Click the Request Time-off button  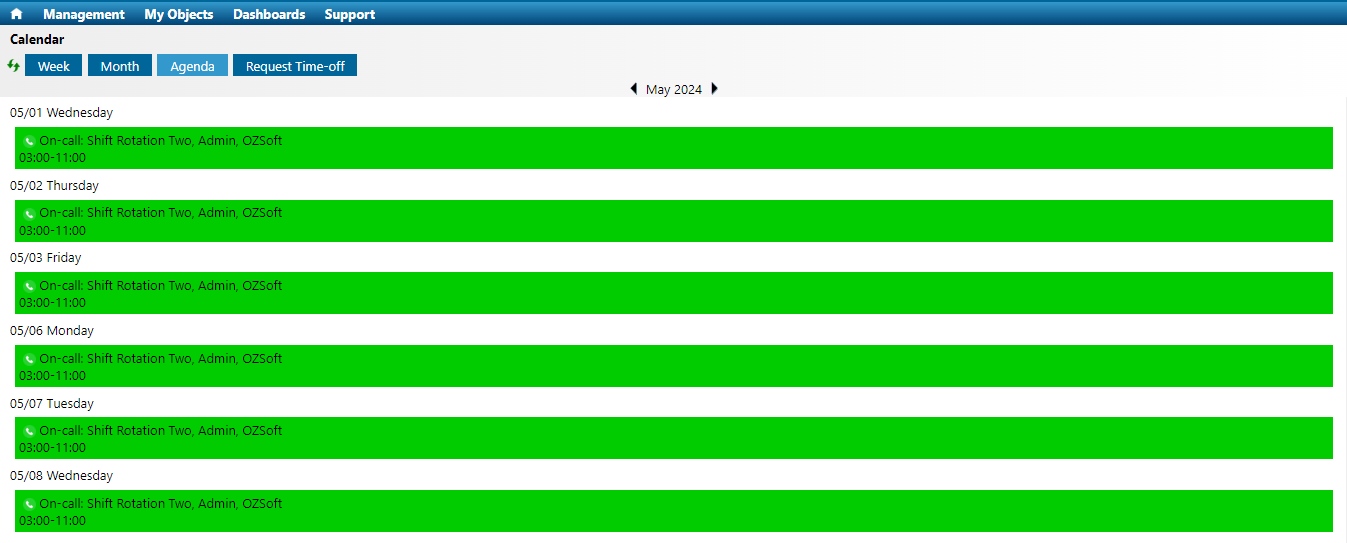coord(295,66)
